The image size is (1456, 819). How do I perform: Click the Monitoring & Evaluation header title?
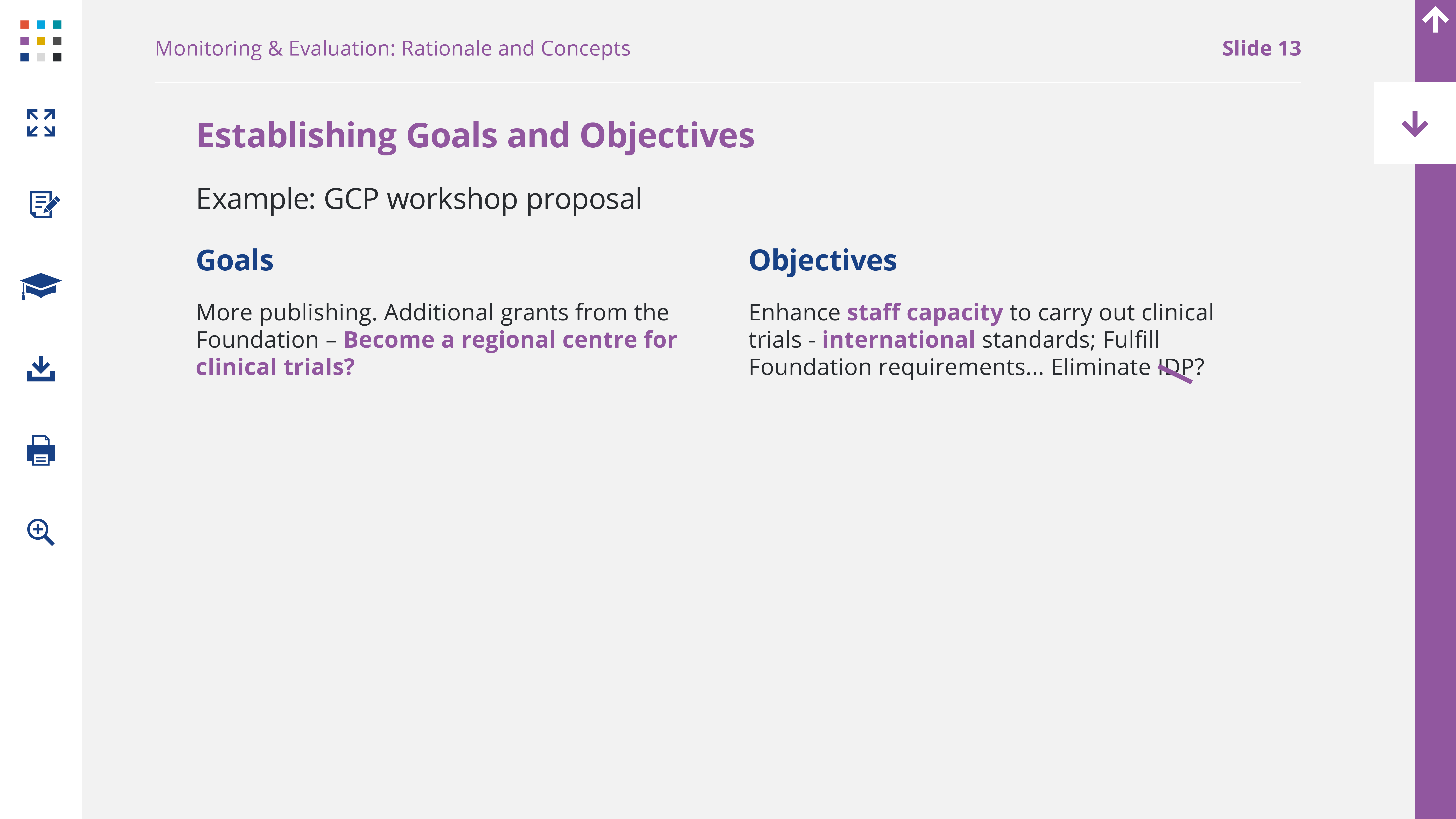392,49
